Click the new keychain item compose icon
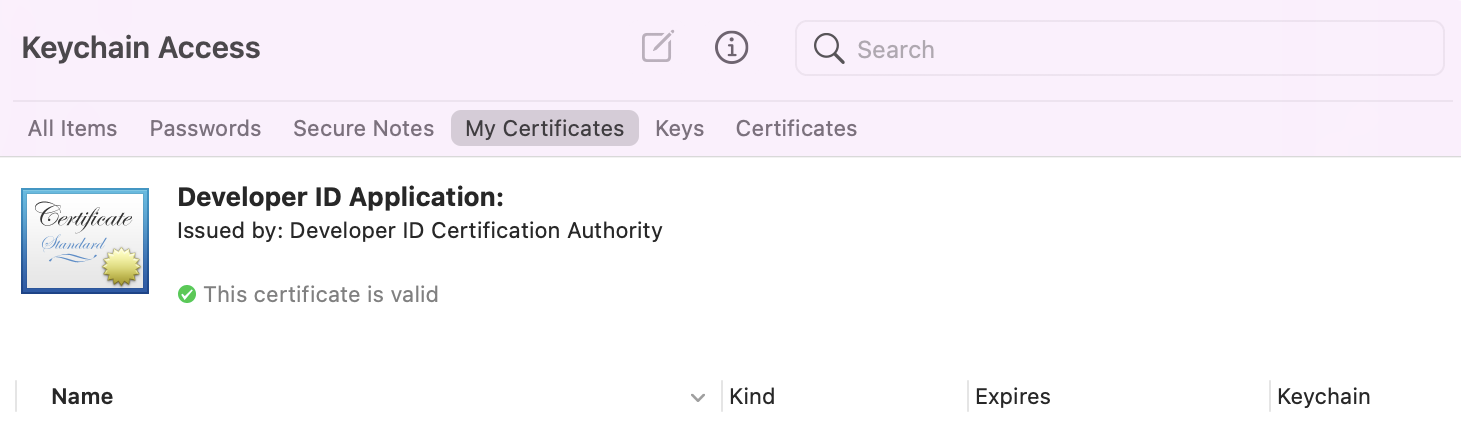This screenshot has height=422, width=1461. tap(657, 47)
